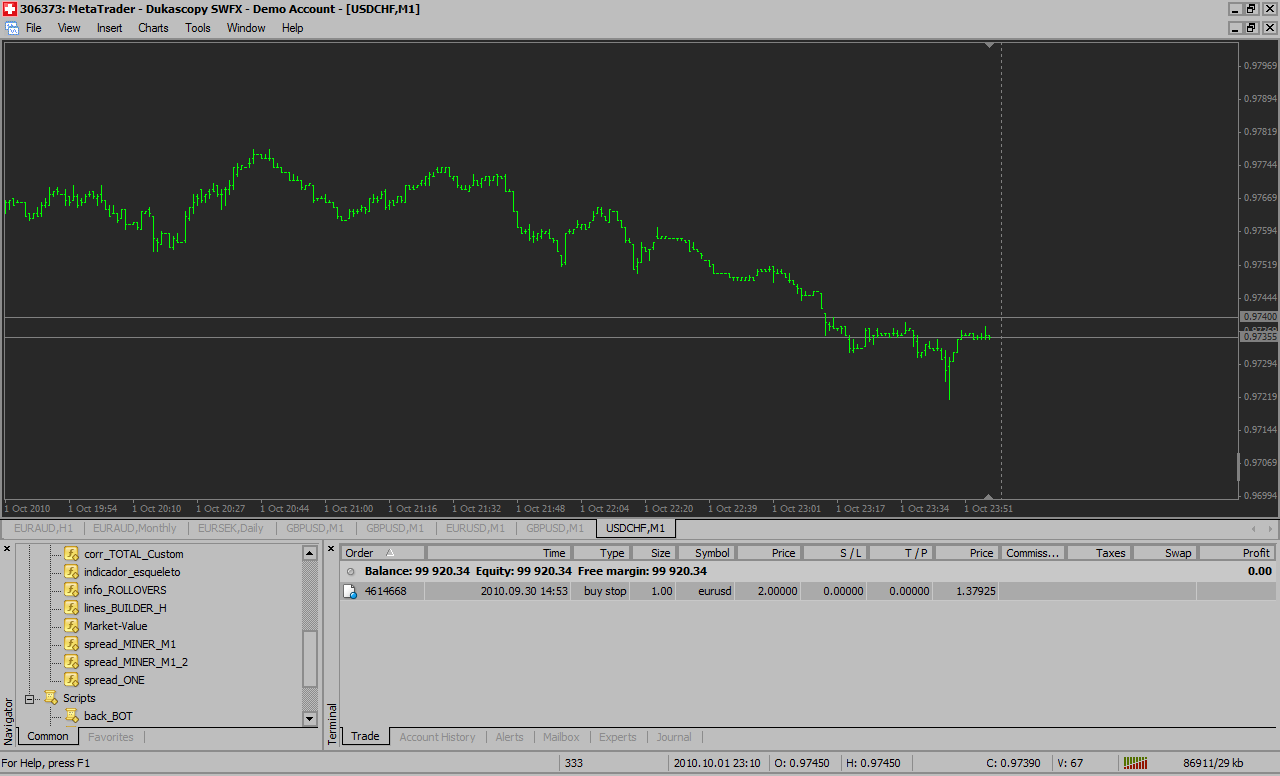Open the Favorites tab in Navigator

coord(111,737)
